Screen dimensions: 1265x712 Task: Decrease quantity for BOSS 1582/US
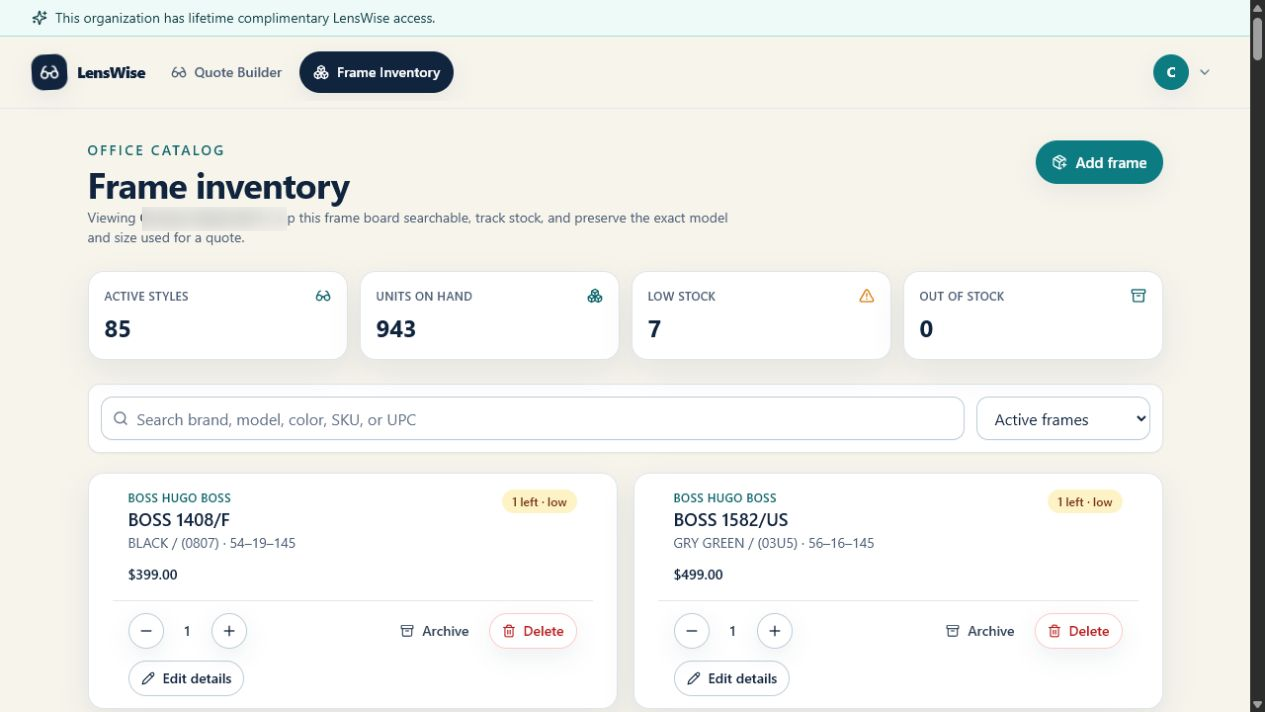point(692,631)
